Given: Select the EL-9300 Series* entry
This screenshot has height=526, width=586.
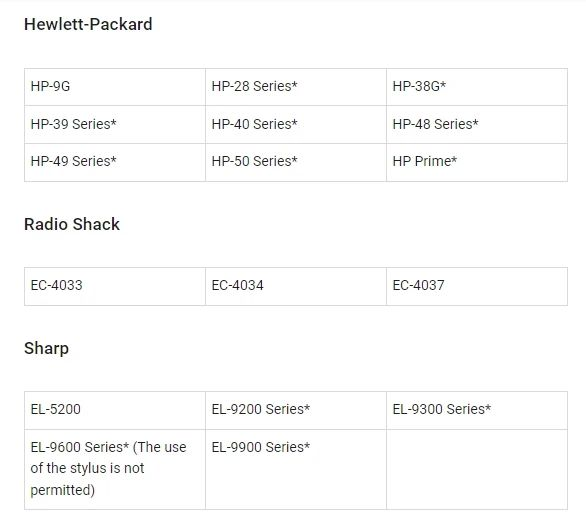Looking at the screenshot, I should tap(477, 410).
